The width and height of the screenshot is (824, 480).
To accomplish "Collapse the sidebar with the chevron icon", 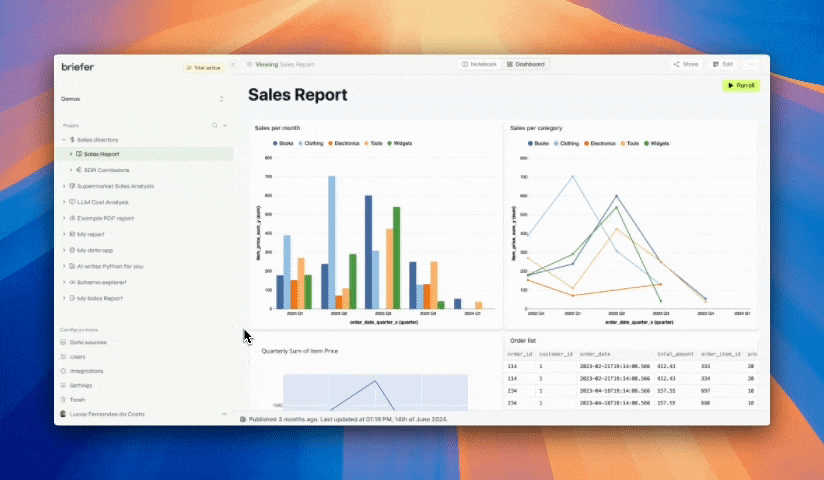I will 233,65.
